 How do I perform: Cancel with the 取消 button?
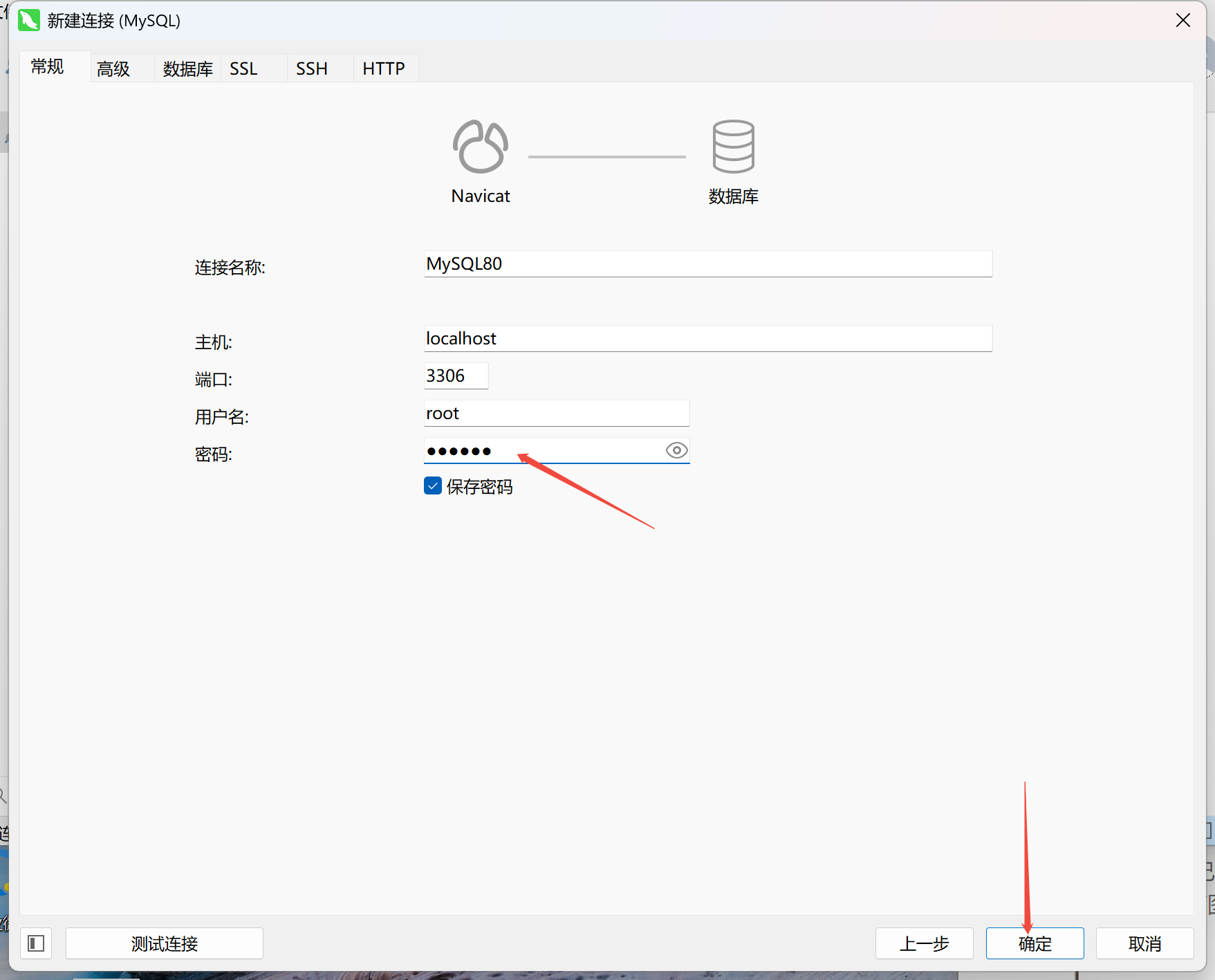1145,943
